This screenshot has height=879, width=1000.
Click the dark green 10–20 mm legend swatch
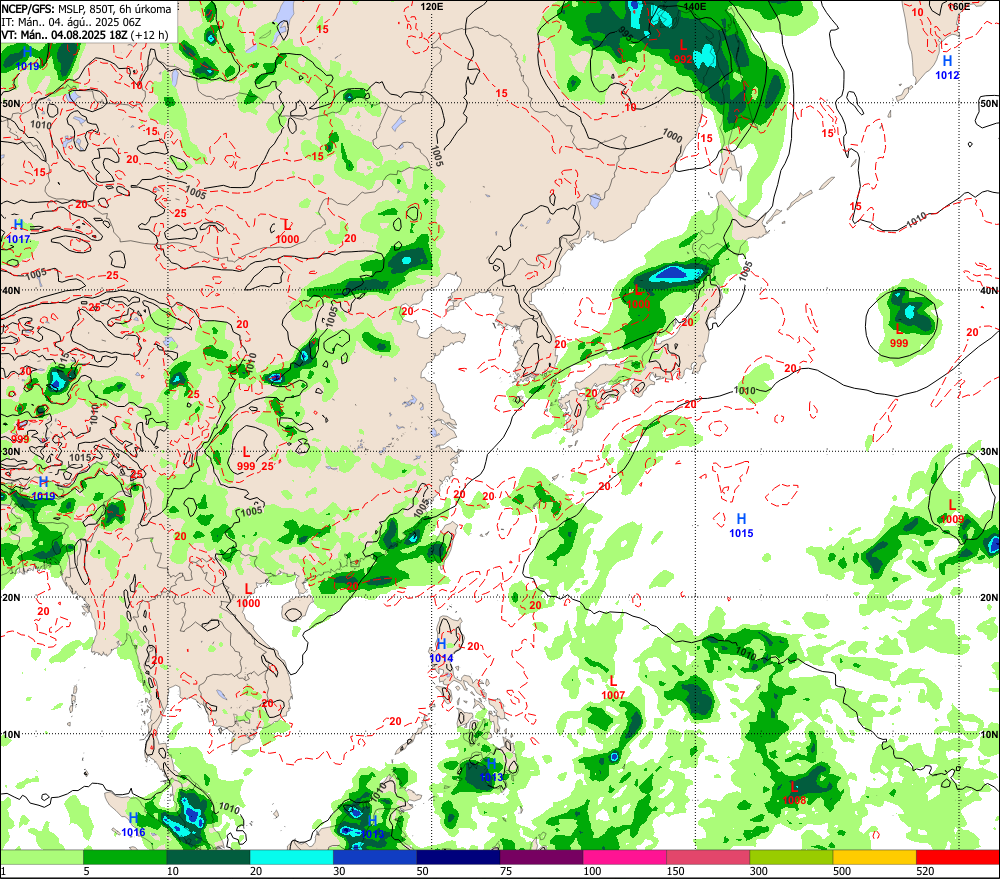pyautogui.click(x=209, y=857)
